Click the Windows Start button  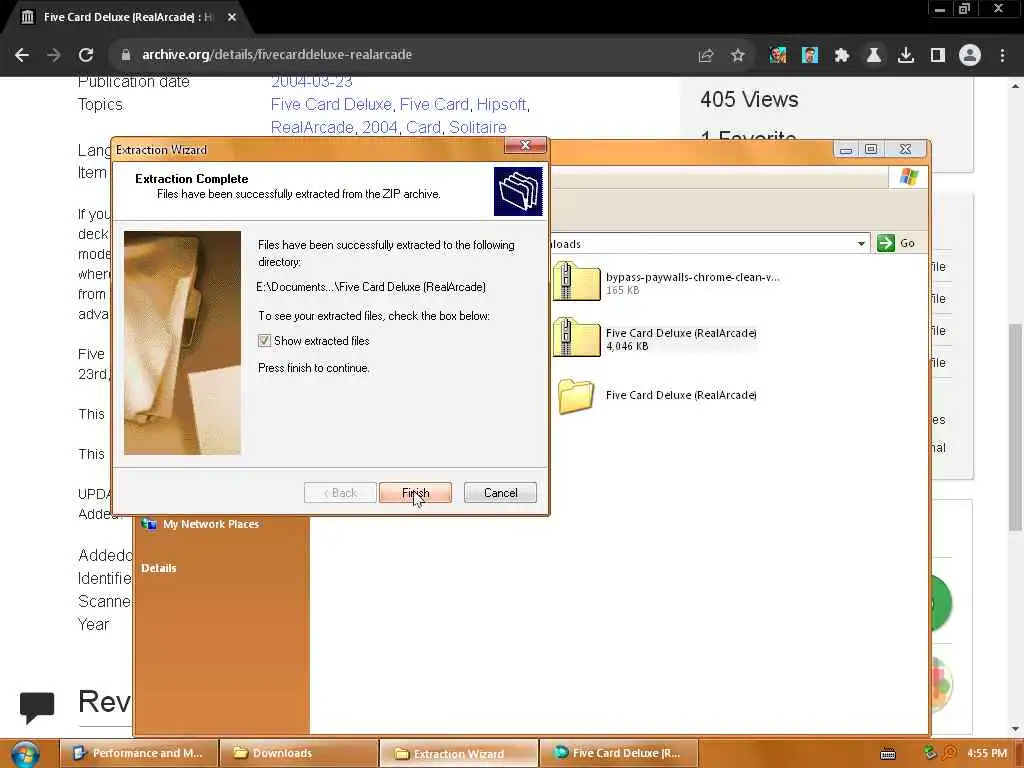[25, 754]
